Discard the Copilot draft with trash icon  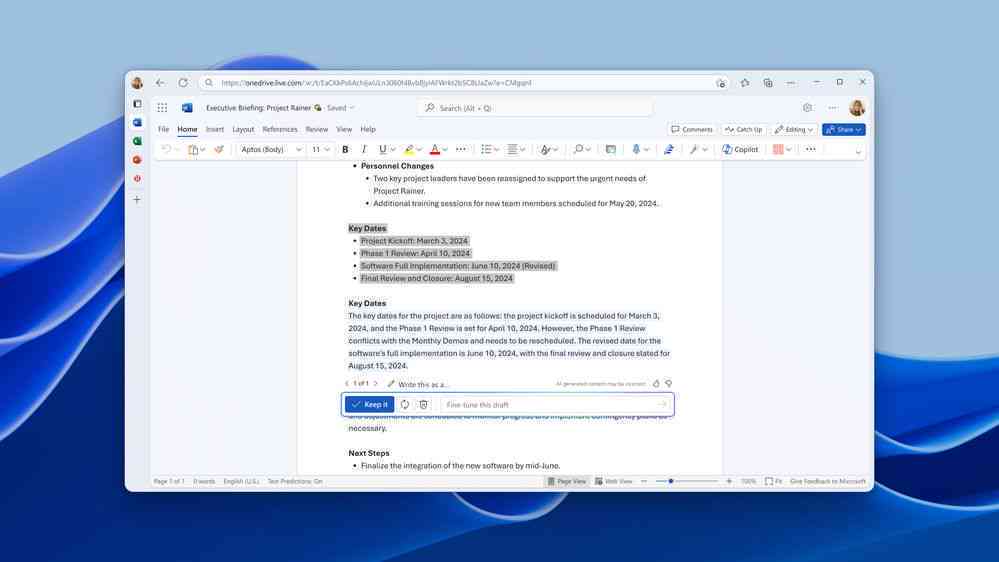pos(424,405)
